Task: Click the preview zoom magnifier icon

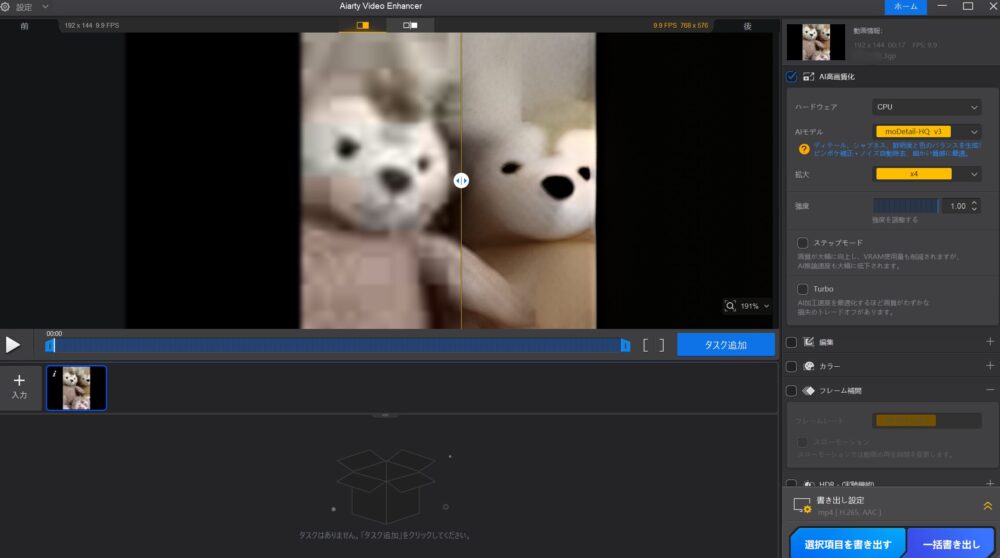Action: click(731, 306)
